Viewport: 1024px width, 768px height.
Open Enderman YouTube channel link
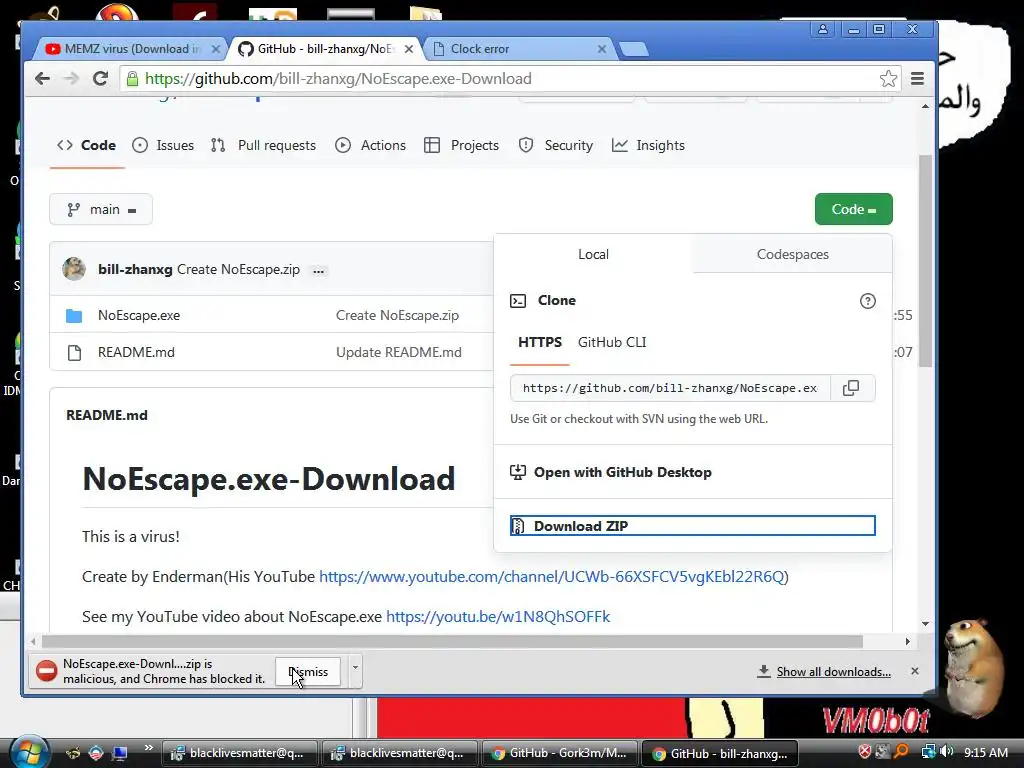click(552, 577)
